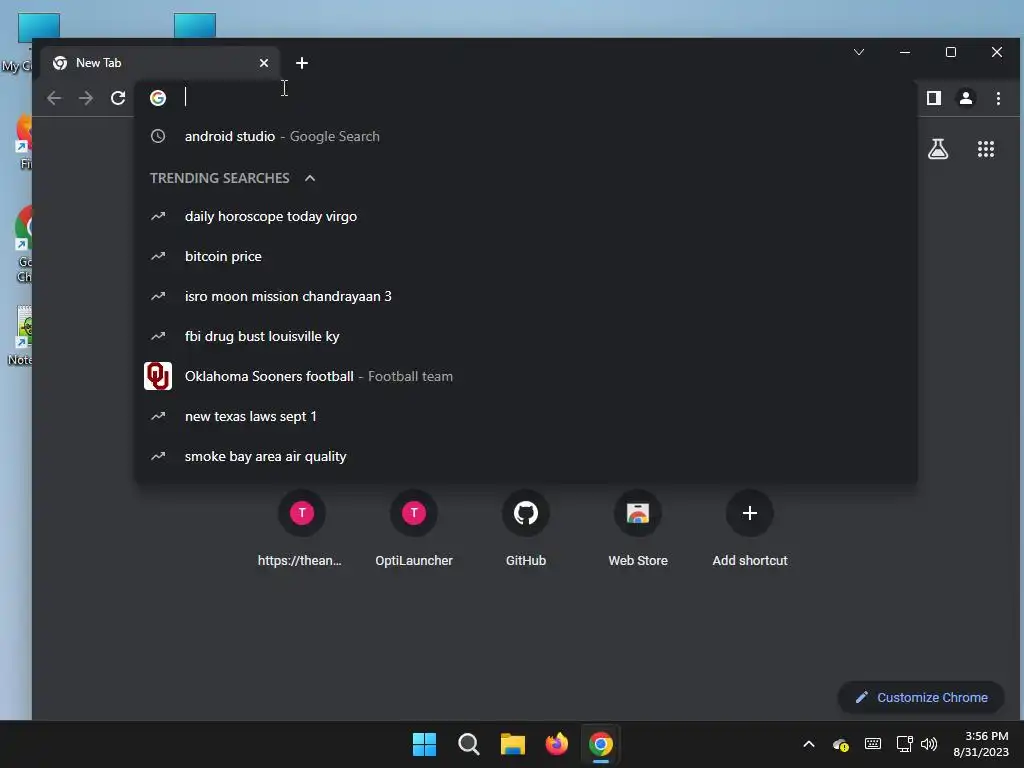Click network tray icon
The height and width of the screenshot is (768, 1024).
tap(904, 744)
